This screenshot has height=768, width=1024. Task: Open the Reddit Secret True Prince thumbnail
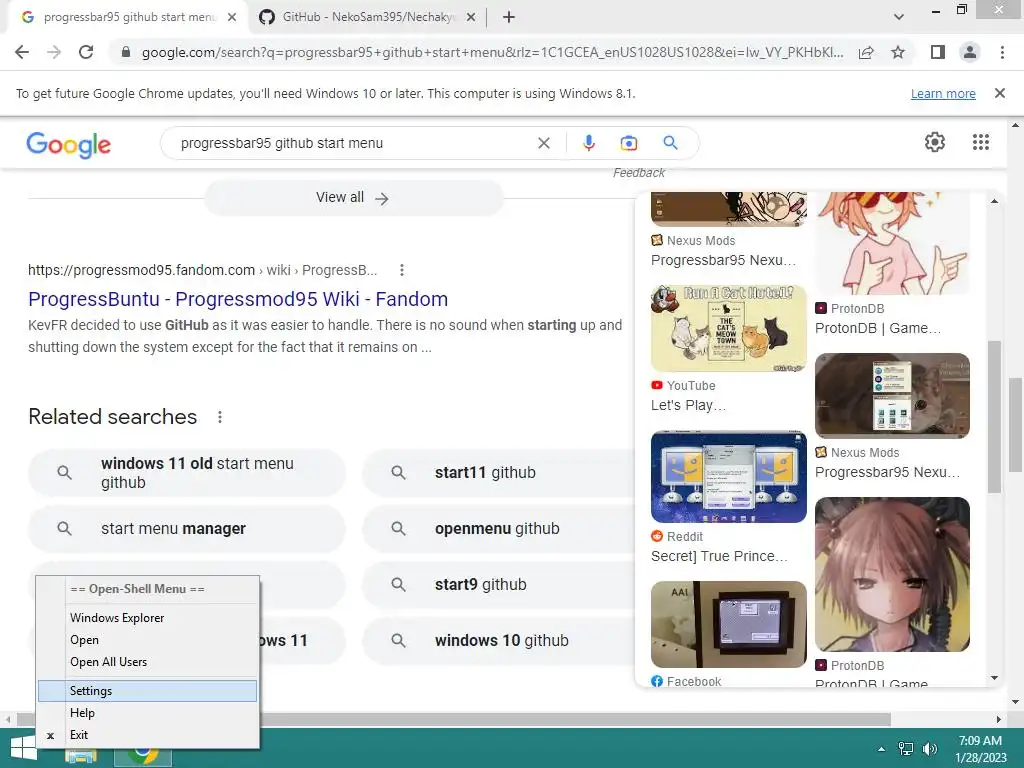point(729,477)
